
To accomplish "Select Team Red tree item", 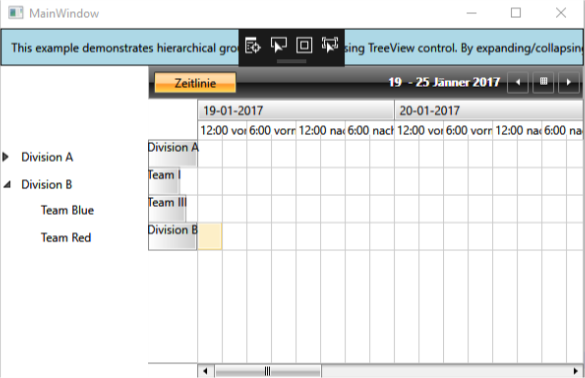I will coord(66,237).
